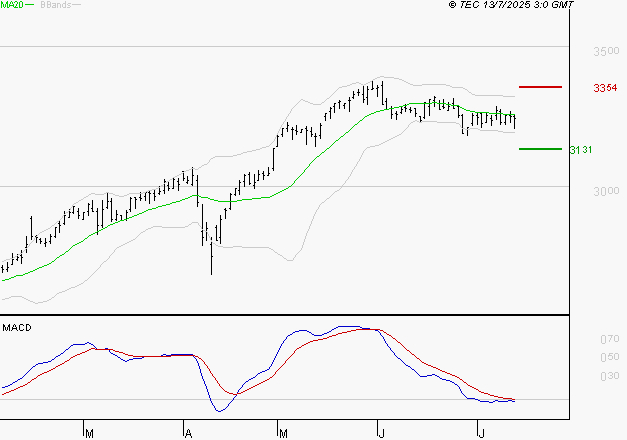Click the BBands legend label
Screen dimensions: 627x440
click(56, 5)
